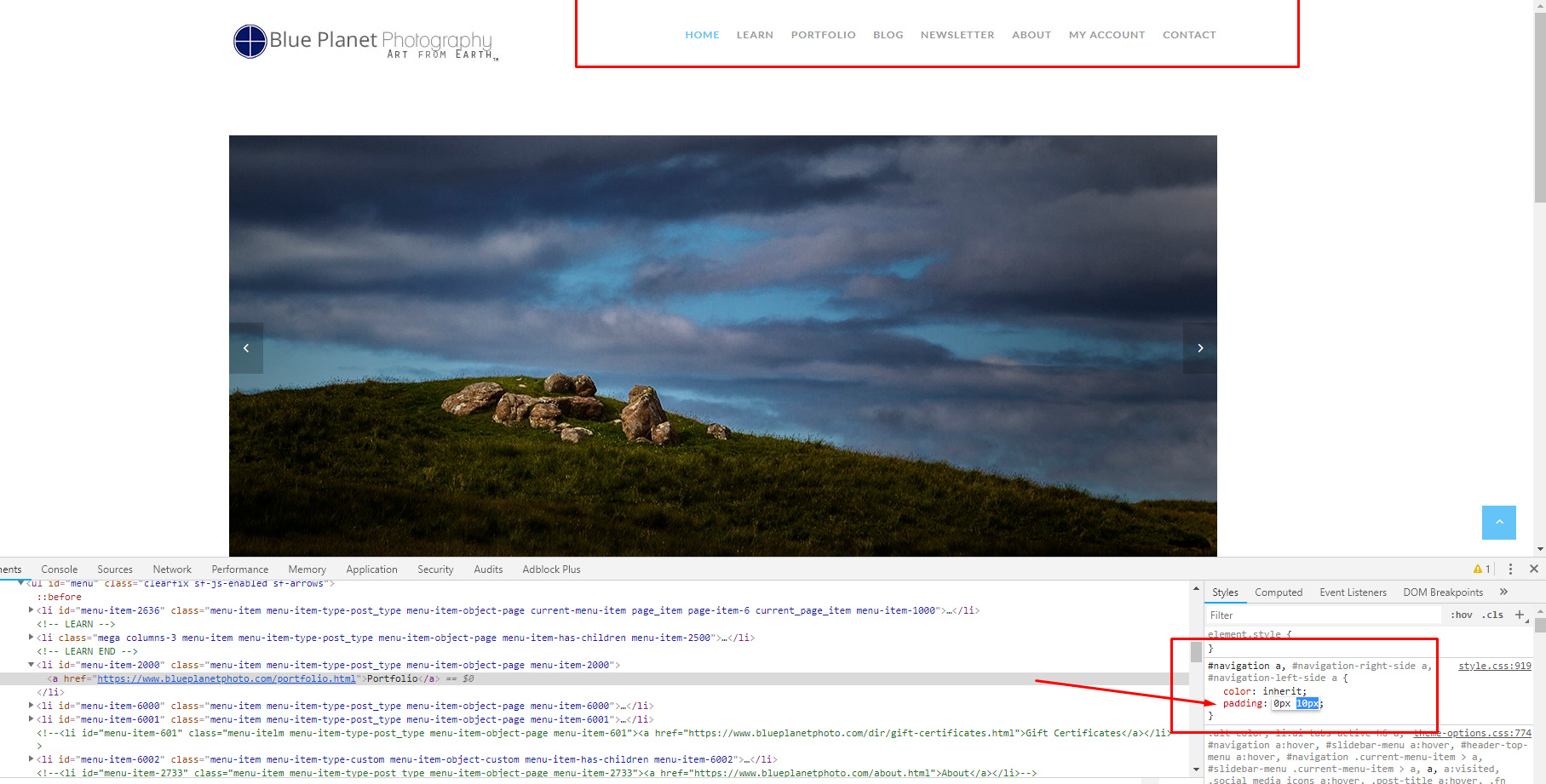This screenshot has width=1546, height=784.
Task: Open the theme-options.css:774 source link
Action: pos(1472,733)
